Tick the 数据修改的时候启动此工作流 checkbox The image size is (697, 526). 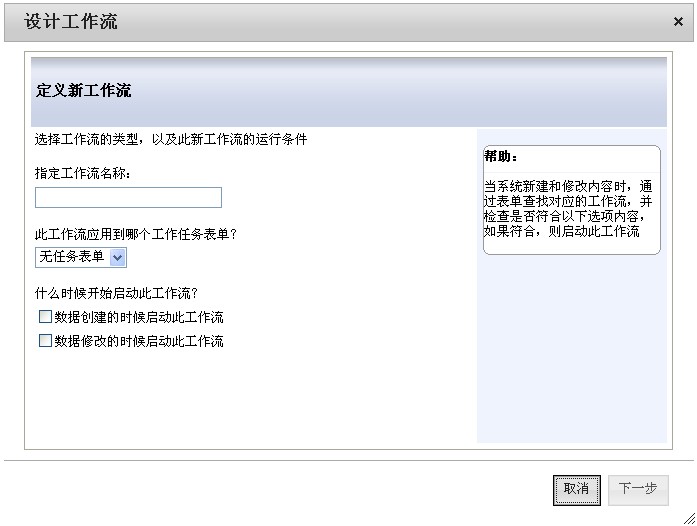tap(45, 341)
